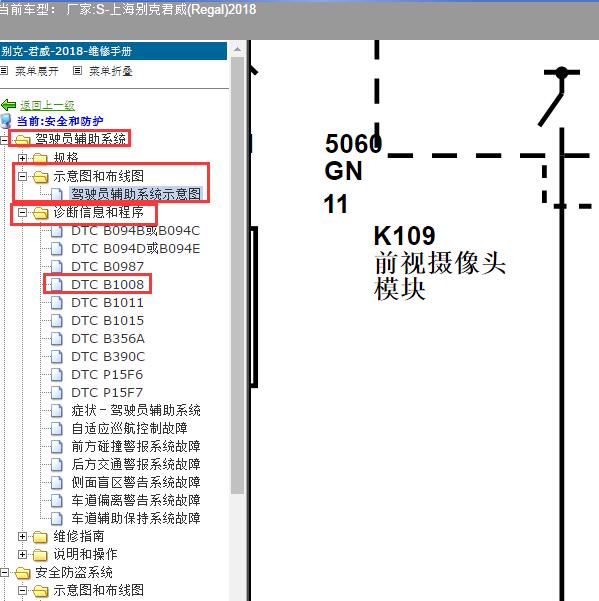The height and width of the screenshot is (601, 599).
Task: Open 症状 - 驾驶员辅助系统 entry
Action: (x=136, y=411)
